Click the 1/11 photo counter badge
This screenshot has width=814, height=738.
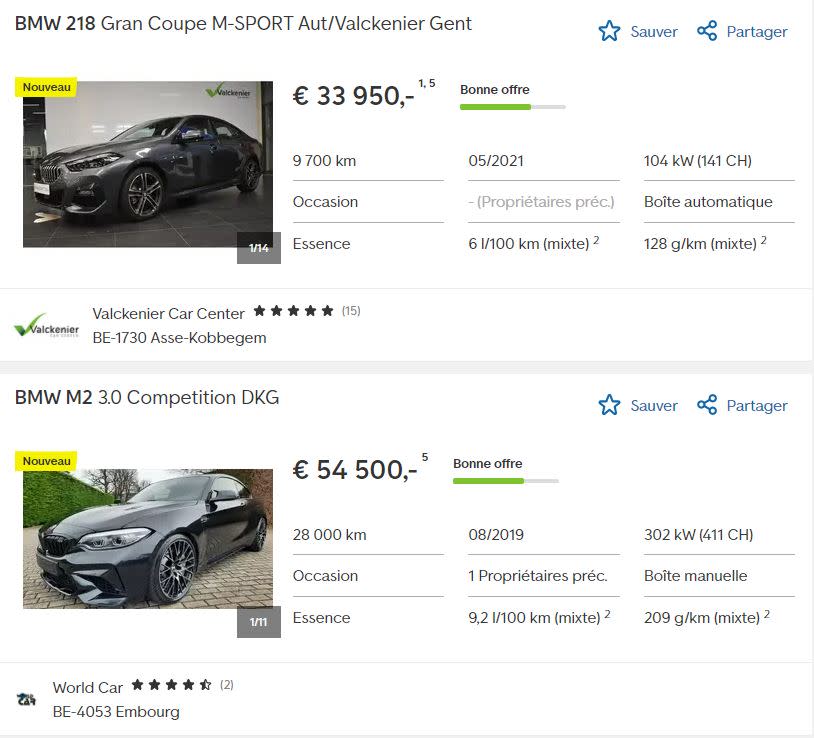[x=259, y=622]
